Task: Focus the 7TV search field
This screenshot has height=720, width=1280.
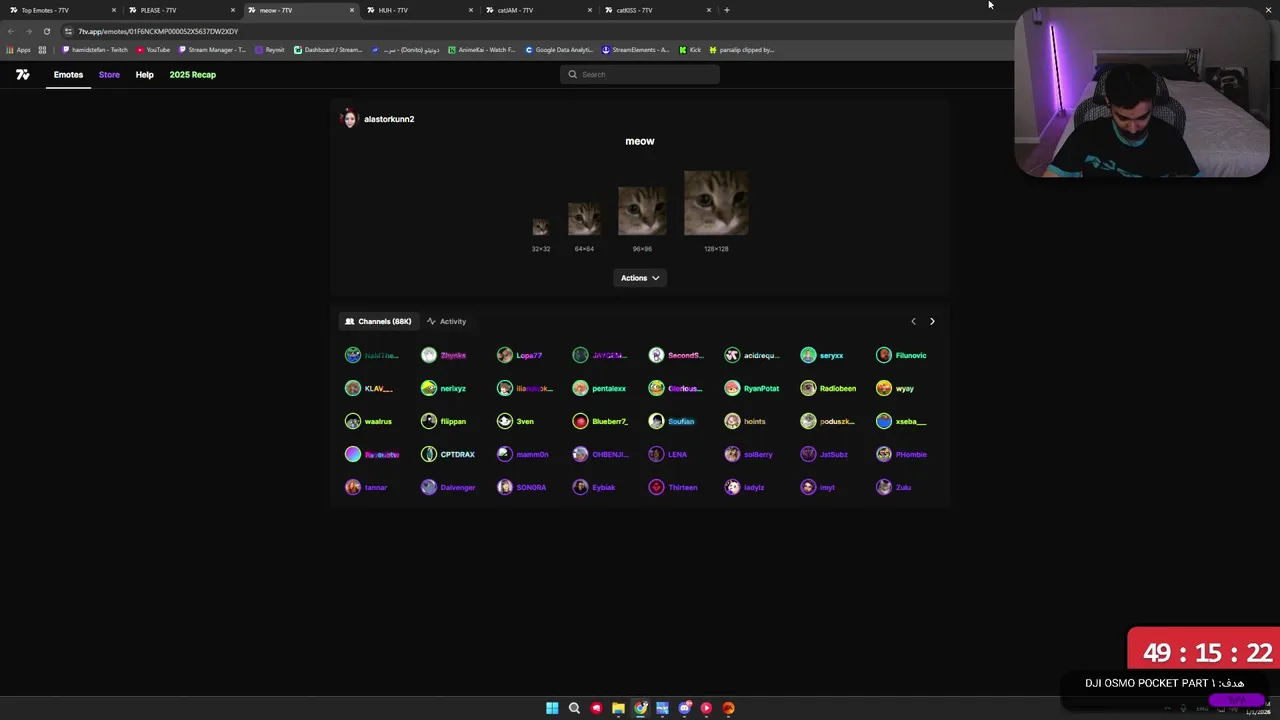Action: (640, 74)
